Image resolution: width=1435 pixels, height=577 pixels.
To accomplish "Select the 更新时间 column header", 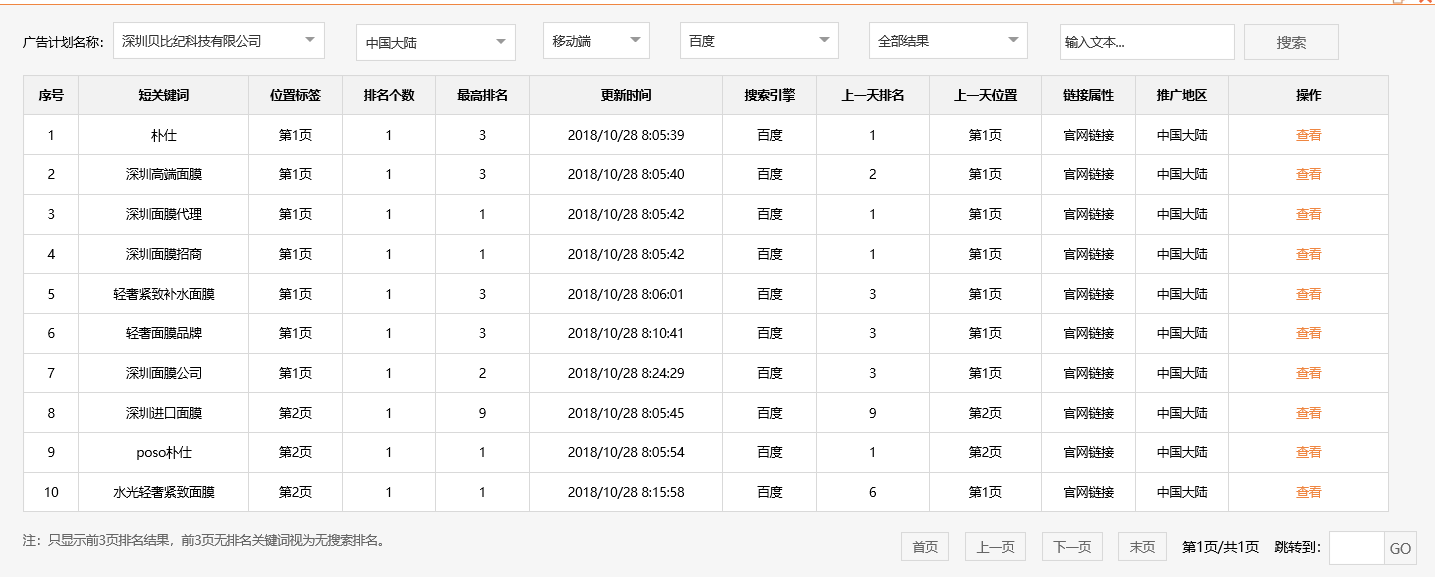I will click(x=625, y=94).
